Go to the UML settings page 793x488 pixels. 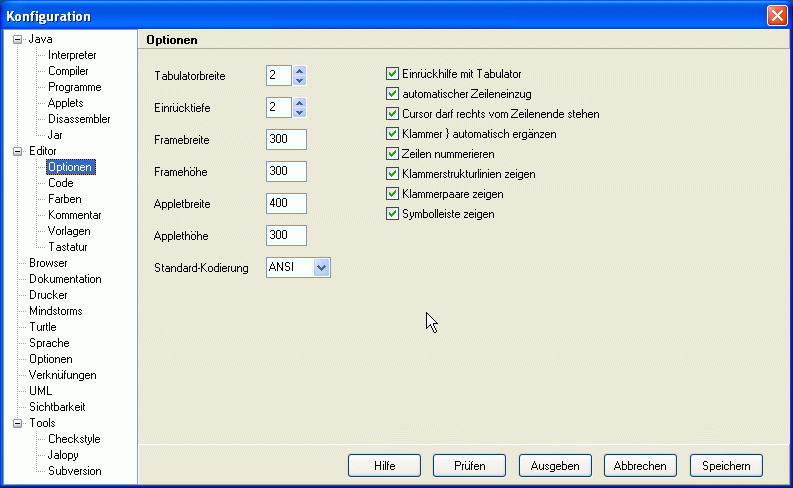coord(40,392)
